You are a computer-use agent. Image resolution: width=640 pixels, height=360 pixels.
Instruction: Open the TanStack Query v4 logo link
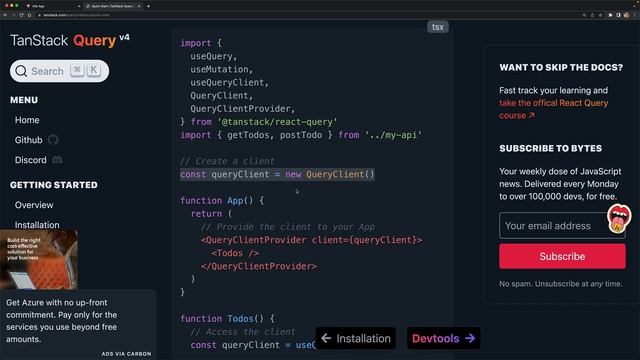(x=70, y=40)
